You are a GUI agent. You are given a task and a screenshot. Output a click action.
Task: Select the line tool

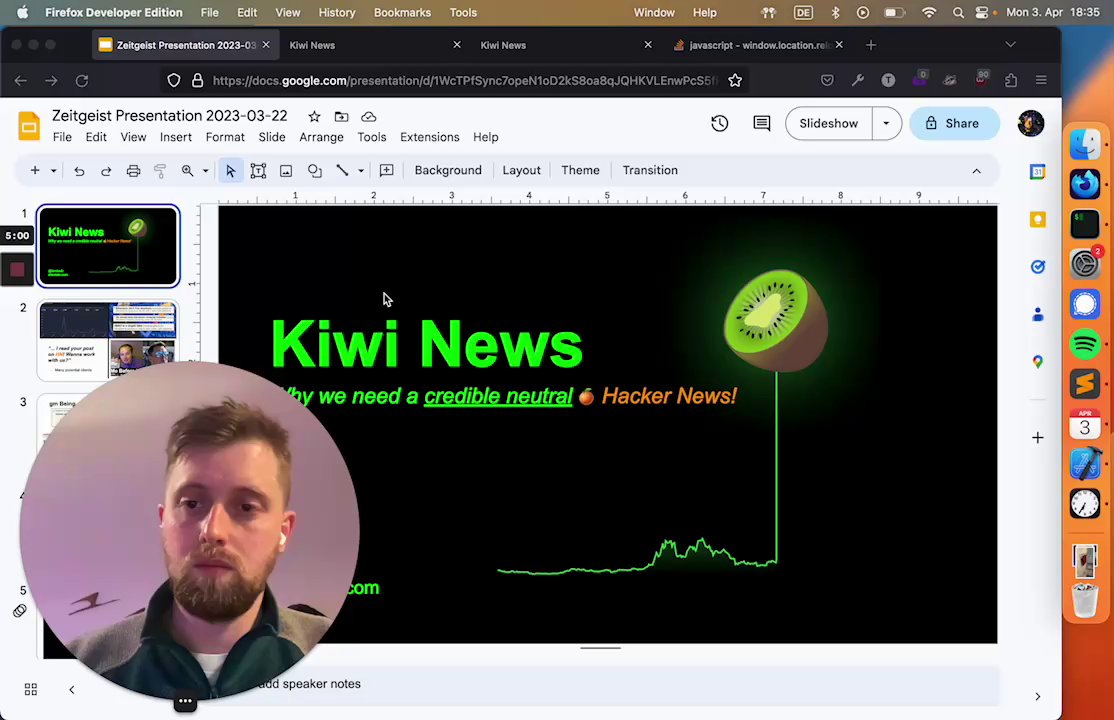(x=342, y=171)
